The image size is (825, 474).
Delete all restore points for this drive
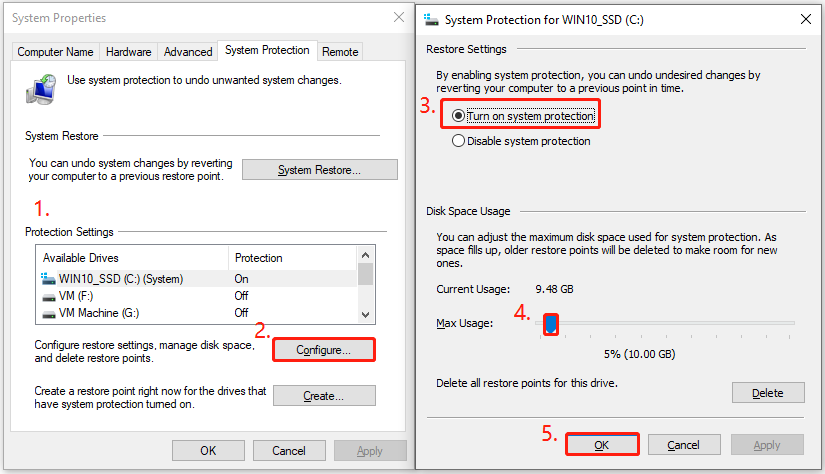coord(767,393)
